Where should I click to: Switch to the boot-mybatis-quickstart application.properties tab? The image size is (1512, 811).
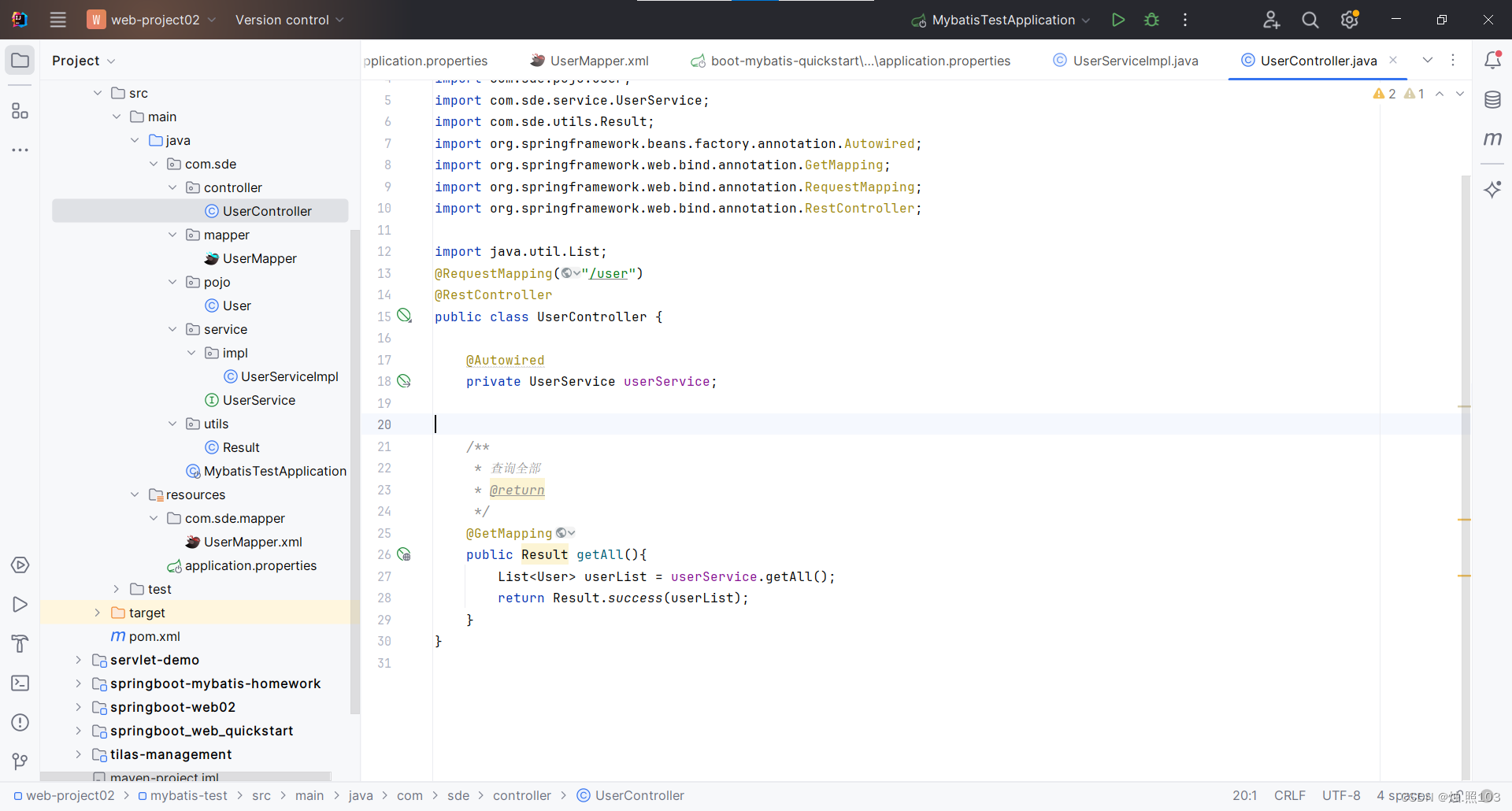(x=850, y=61)
